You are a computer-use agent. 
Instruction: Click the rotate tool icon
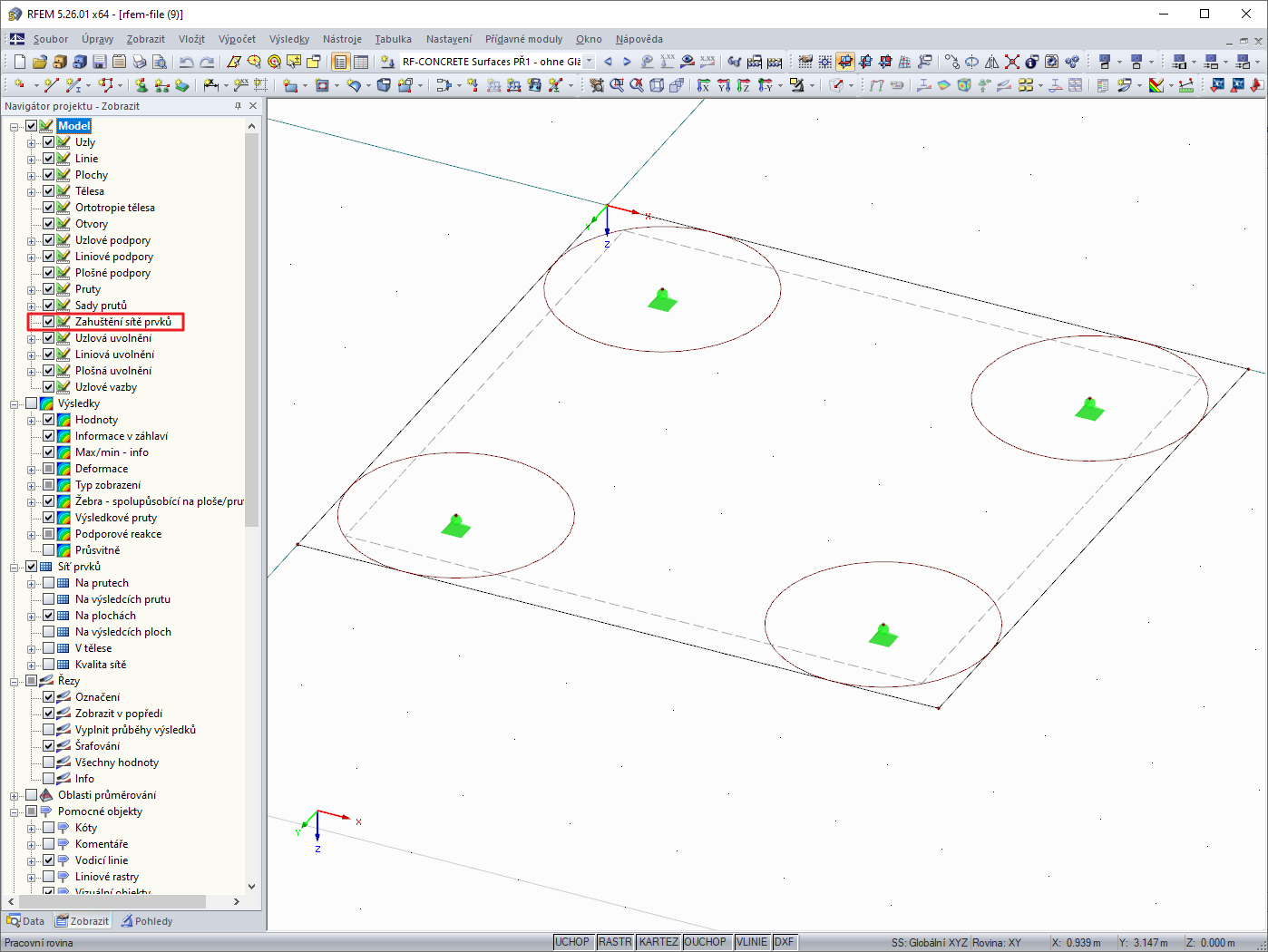[972, 62]
